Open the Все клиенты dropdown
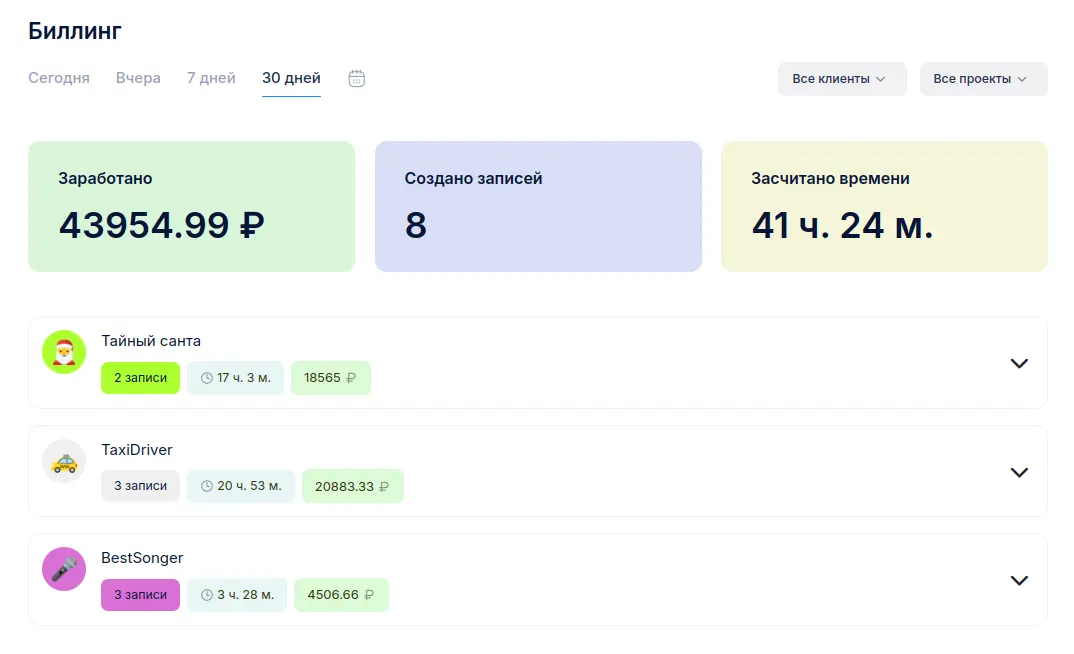1074x654 pixels. (x=841, y=79)
